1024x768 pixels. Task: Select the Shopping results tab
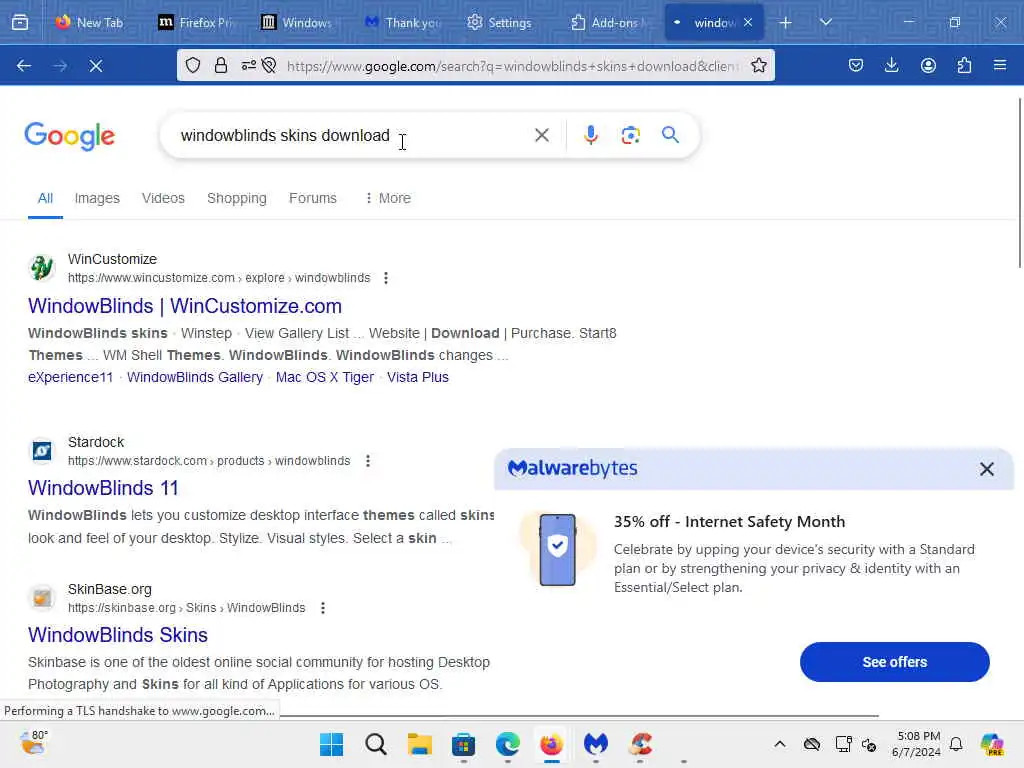tap(236, 198)
